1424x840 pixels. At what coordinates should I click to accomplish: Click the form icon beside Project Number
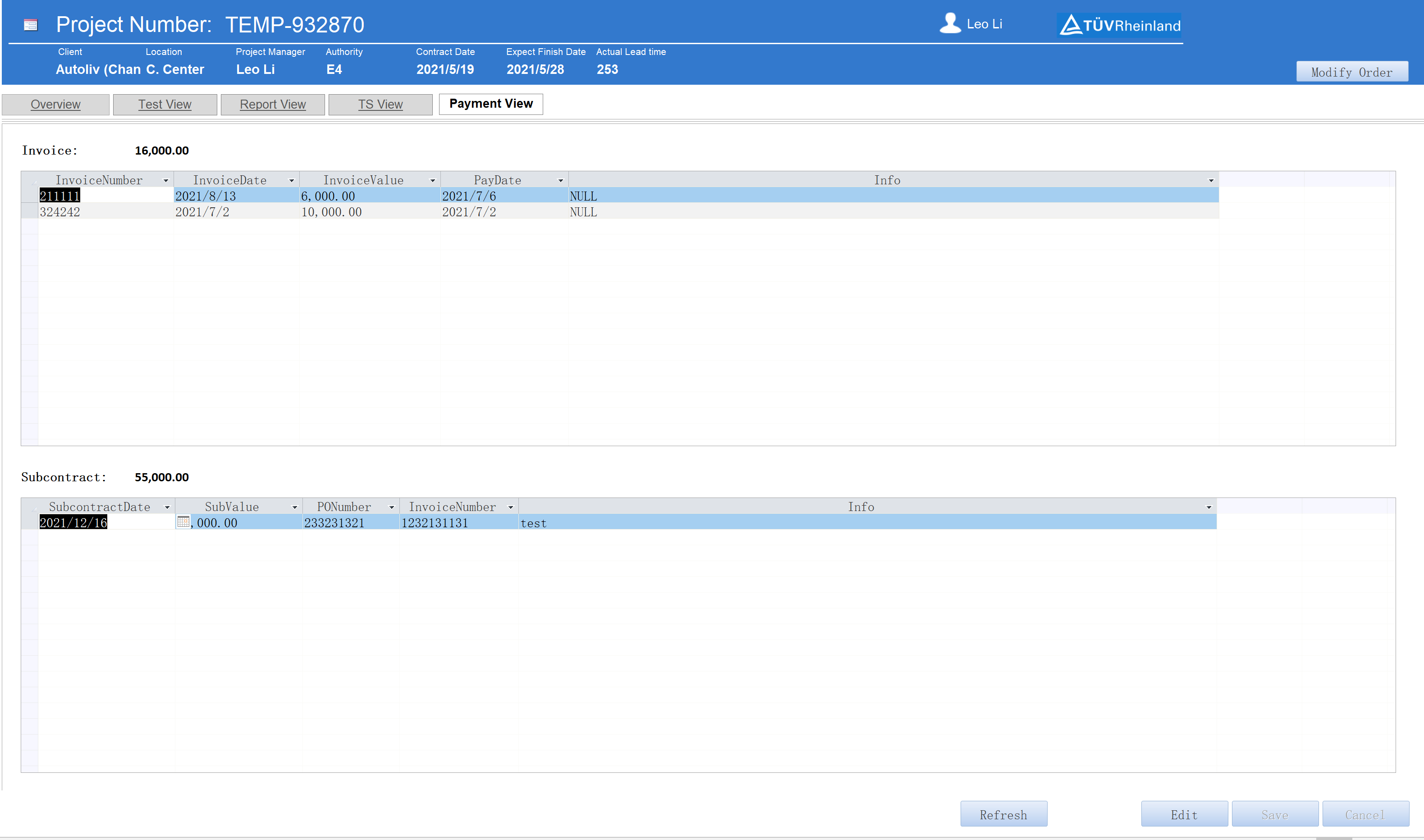pyautogui.click(x=31, y=25)
